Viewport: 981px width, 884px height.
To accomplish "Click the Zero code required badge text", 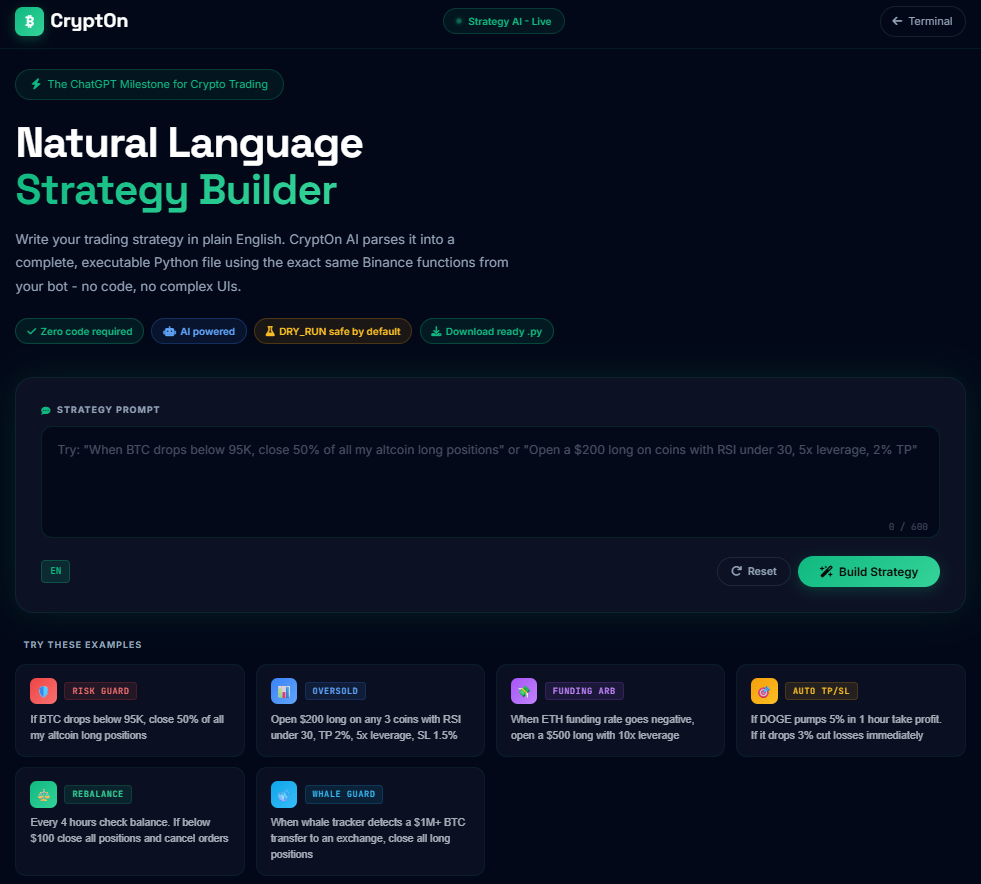I will [86, 332].
